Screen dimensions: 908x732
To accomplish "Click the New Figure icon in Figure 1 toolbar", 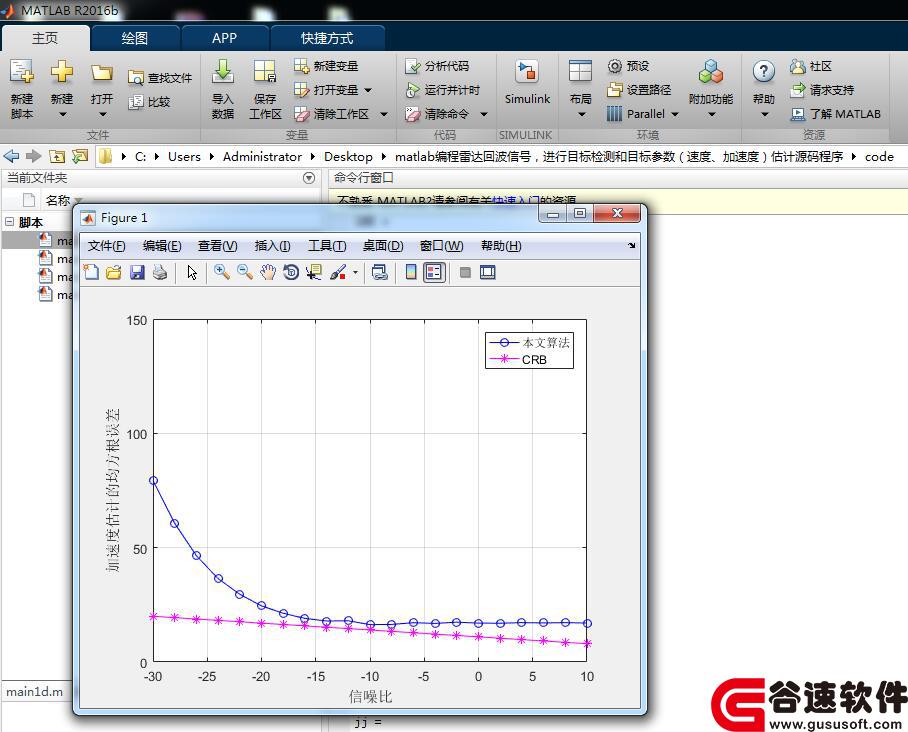I will 91,272.
